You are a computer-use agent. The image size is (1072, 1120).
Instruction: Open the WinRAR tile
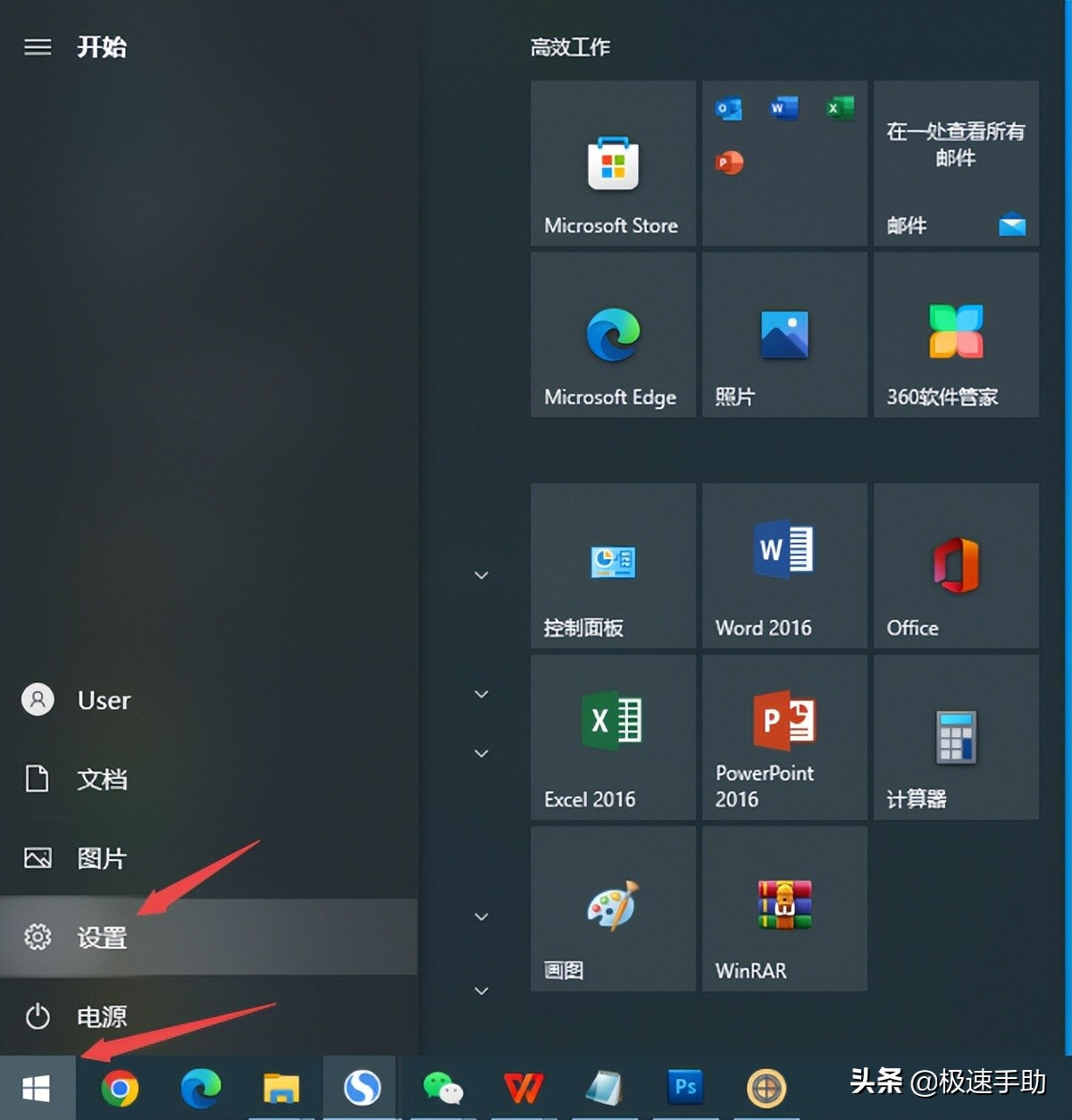[783, 907]
